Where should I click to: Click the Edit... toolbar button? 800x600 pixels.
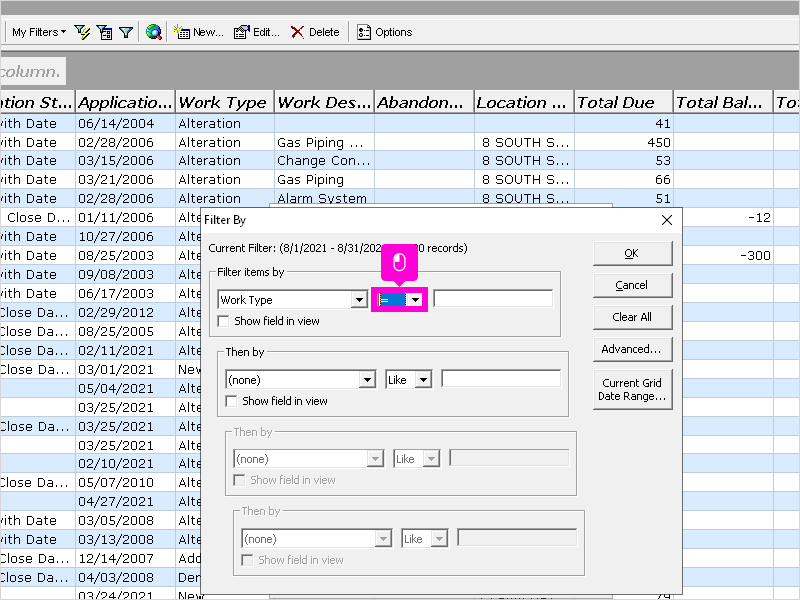pos(257,32)
